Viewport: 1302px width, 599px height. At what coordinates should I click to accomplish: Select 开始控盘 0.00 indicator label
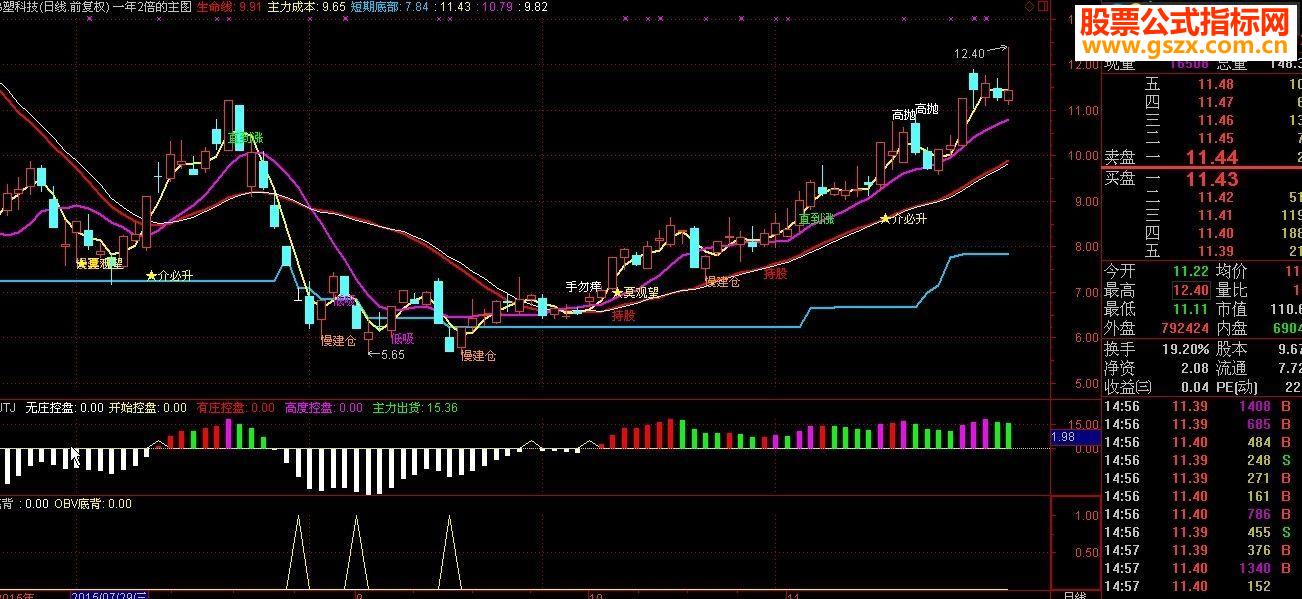pyautogui.click(x=147, y=408)
